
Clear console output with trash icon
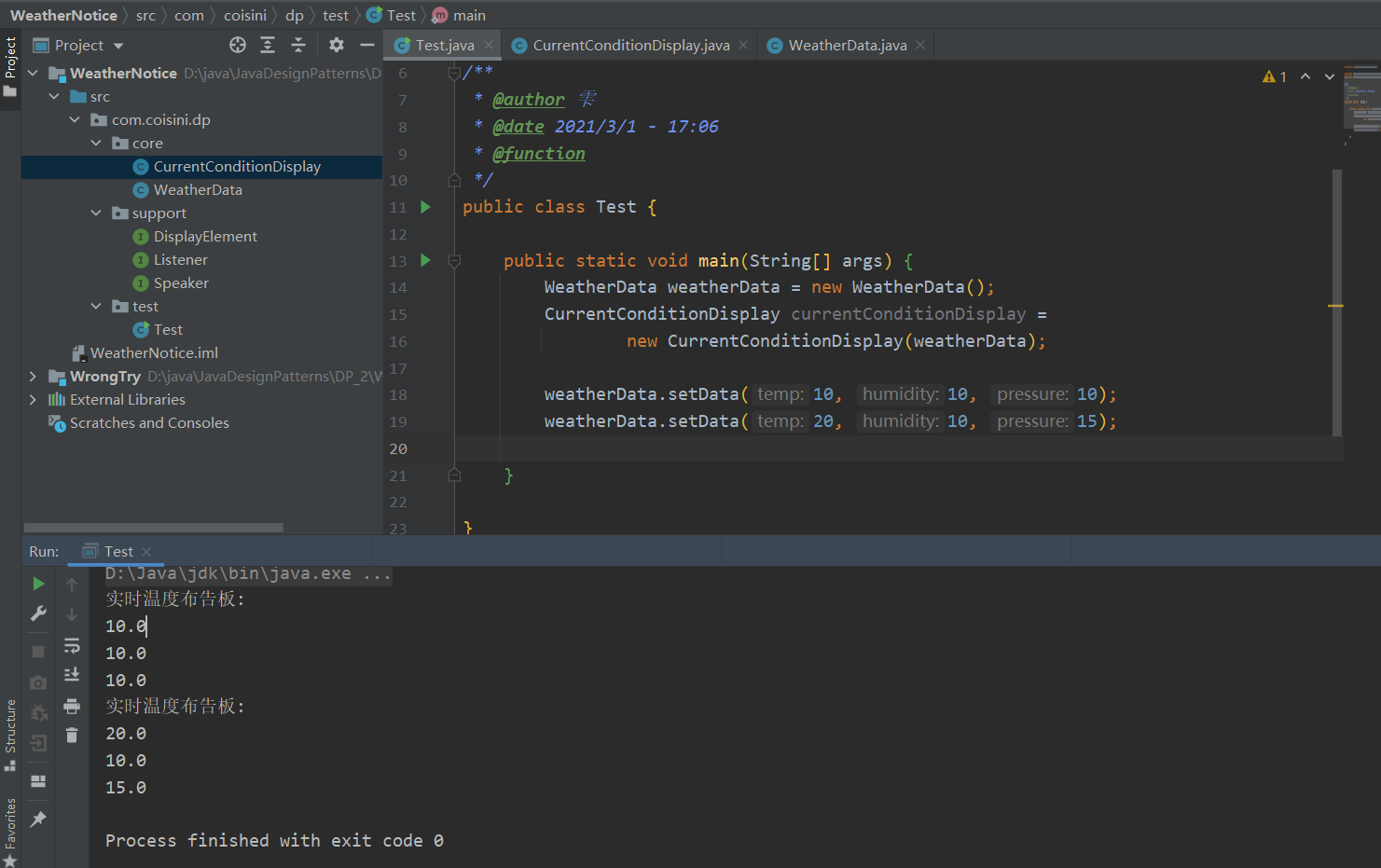pyautogui.click(x=72, y=736)
